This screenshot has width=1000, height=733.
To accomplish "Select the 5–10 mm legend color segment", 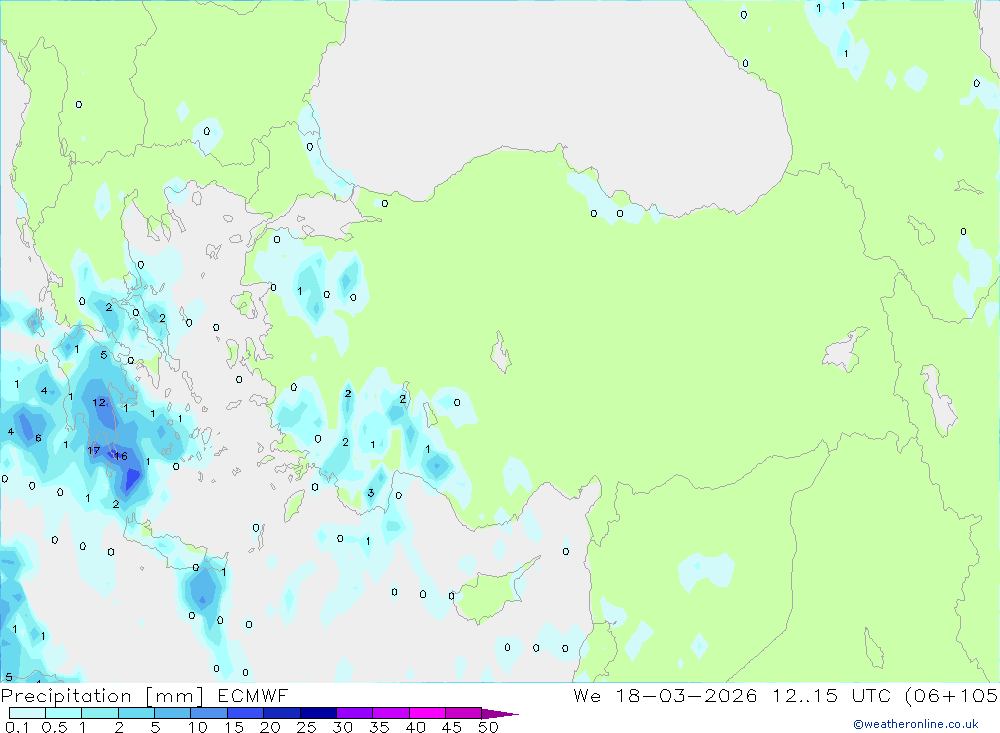I will click(172, 713).
